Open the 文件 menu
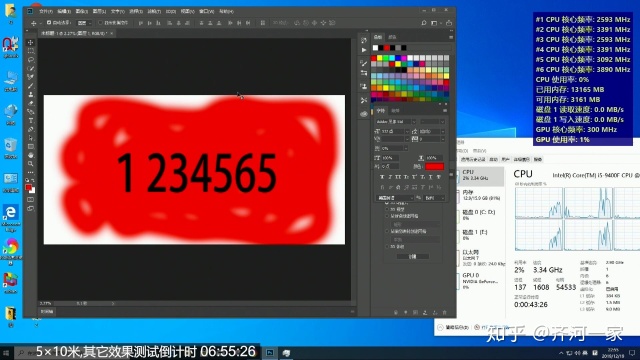 46,11
